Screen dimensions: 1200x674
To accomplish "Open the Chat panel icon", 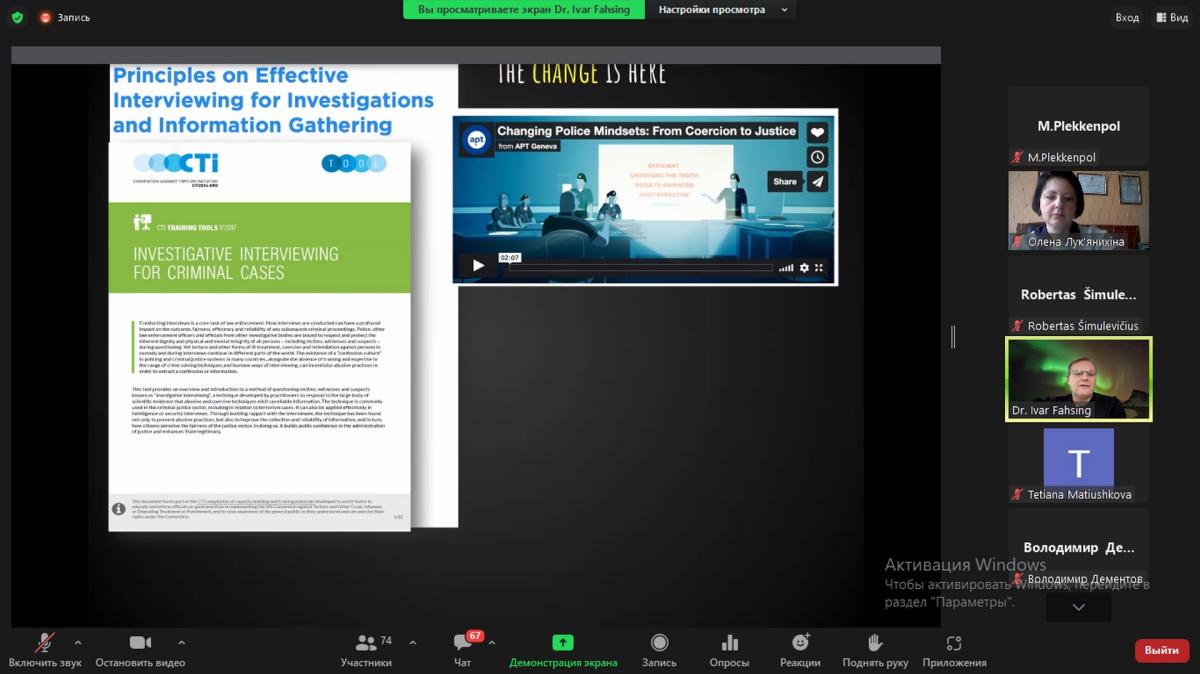I will click(463, 643).
